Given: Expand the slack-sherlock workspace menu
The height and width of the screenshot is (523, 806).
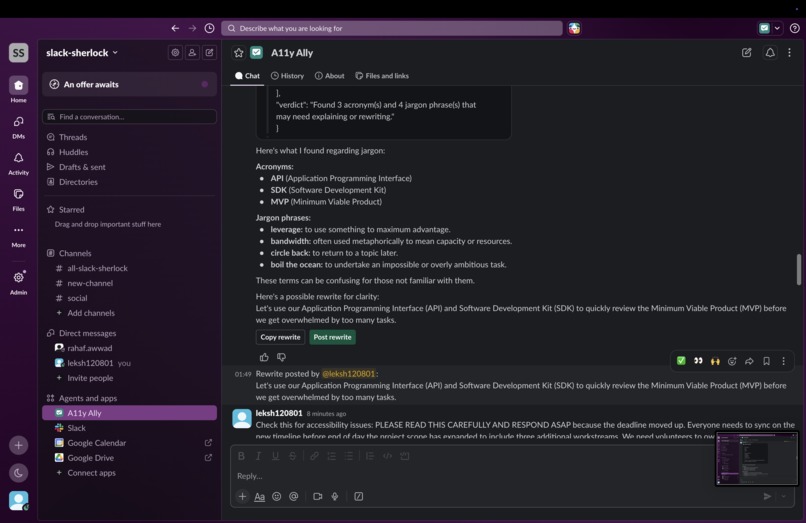Looking at the screenshot, I should pos(82,52).
